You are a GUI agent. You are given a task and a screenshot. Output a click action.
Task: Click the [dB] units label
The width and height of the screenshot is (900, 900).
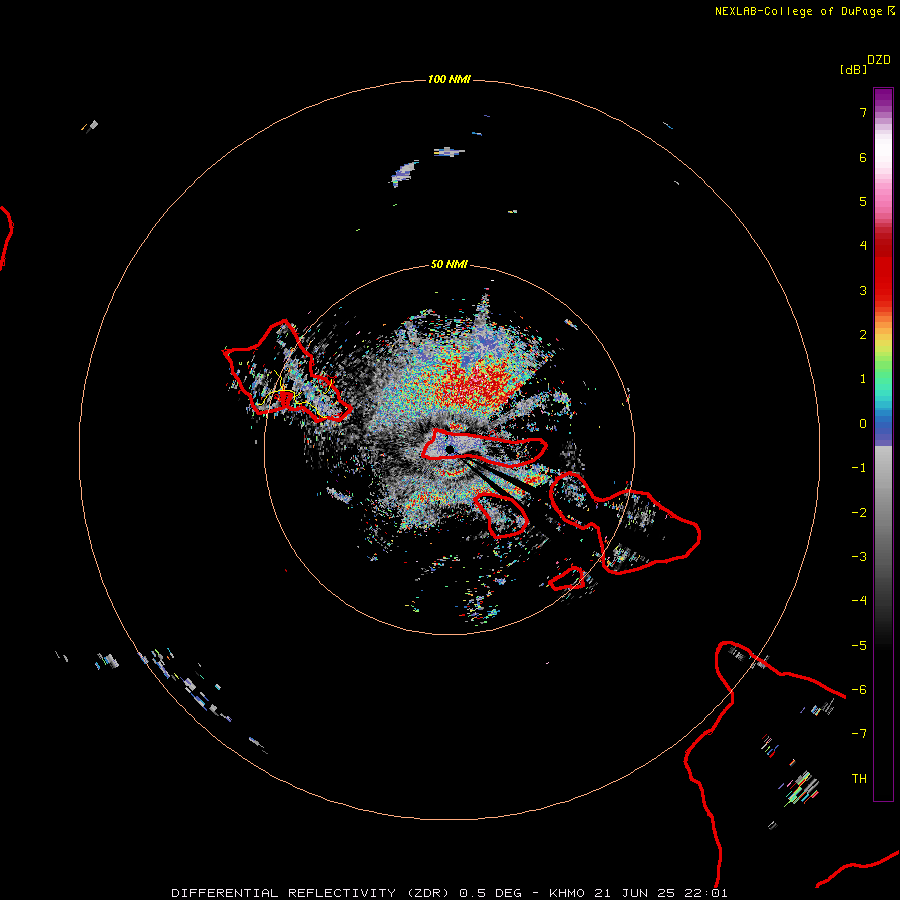pos(853,69)
